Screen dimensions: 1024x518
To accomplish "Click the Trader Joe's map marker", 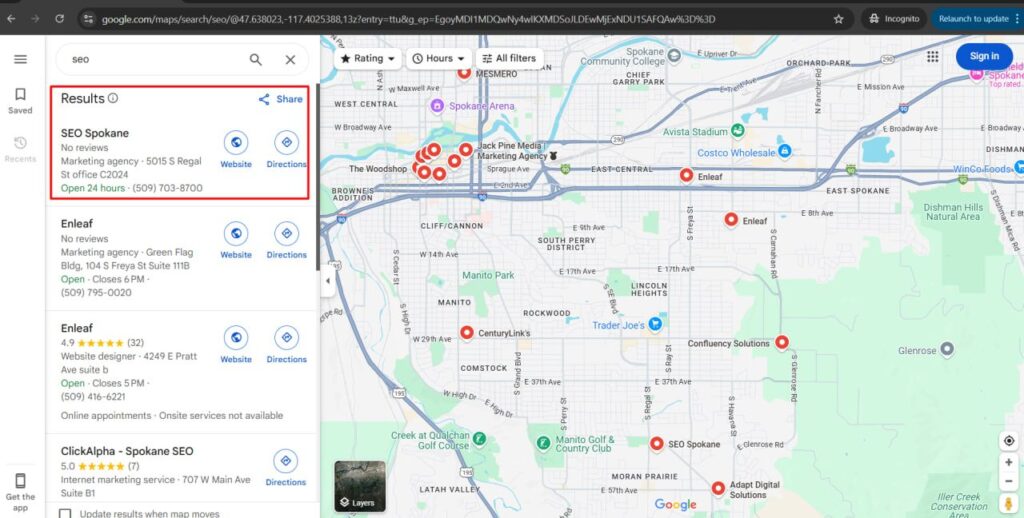I will [655, 324].
